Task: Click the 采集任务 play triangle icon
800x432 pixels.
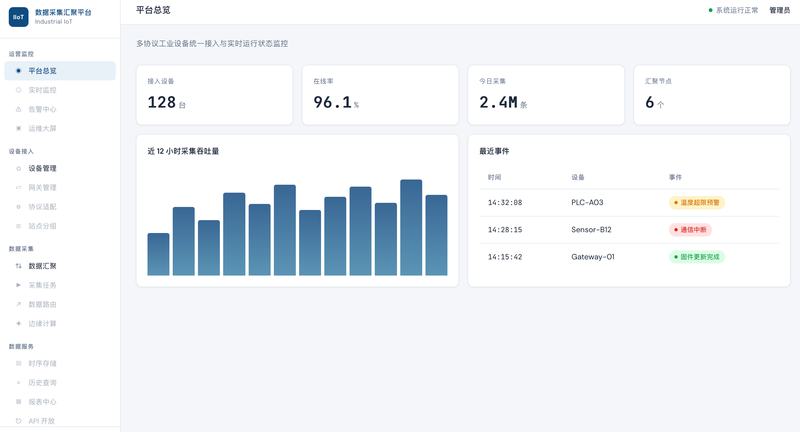Action: coord(18,285)
